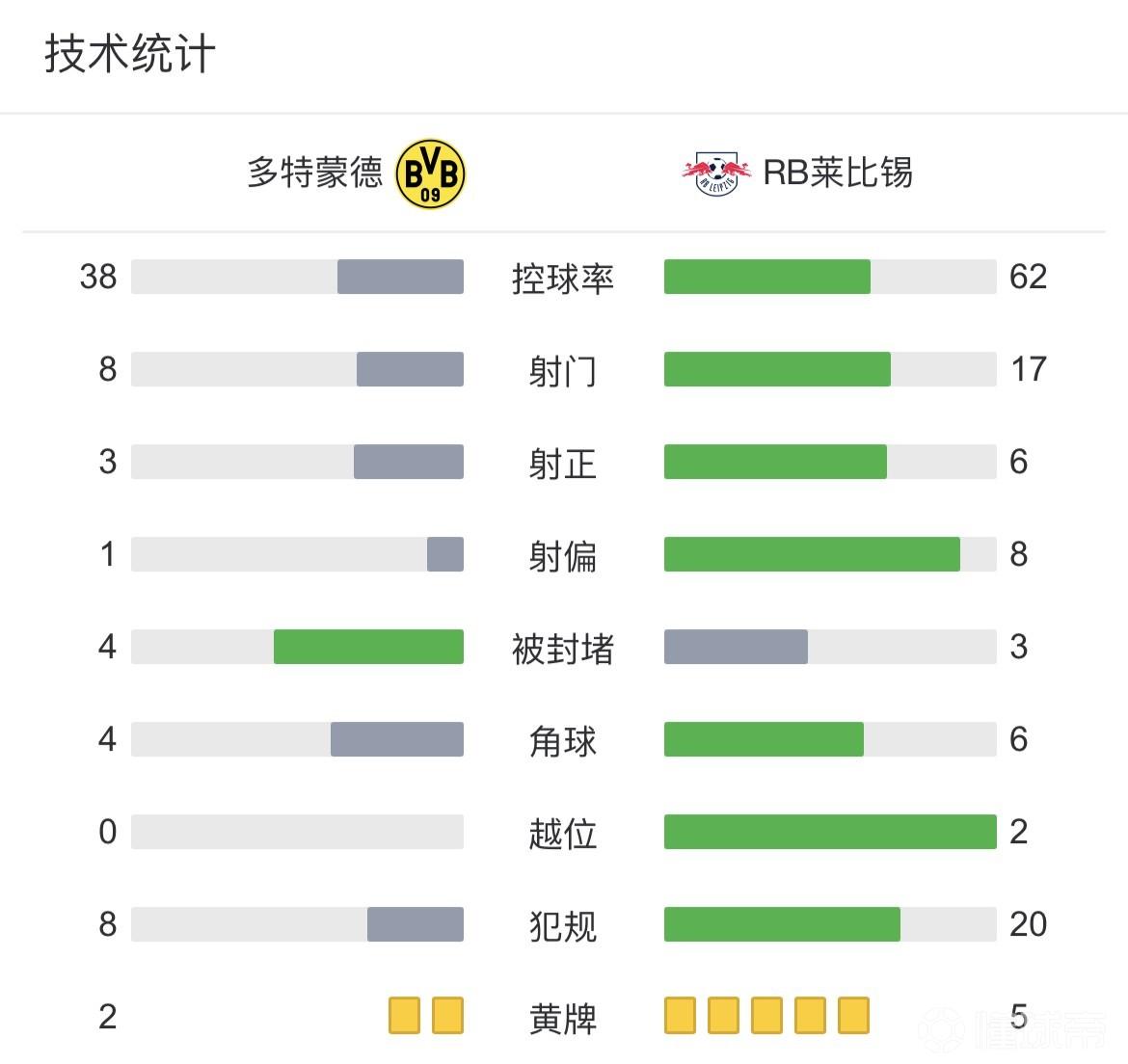Click the 黄牌 stat label
The height and width of the screenshot is (1064, 1128).
[x=563, y=1019]
